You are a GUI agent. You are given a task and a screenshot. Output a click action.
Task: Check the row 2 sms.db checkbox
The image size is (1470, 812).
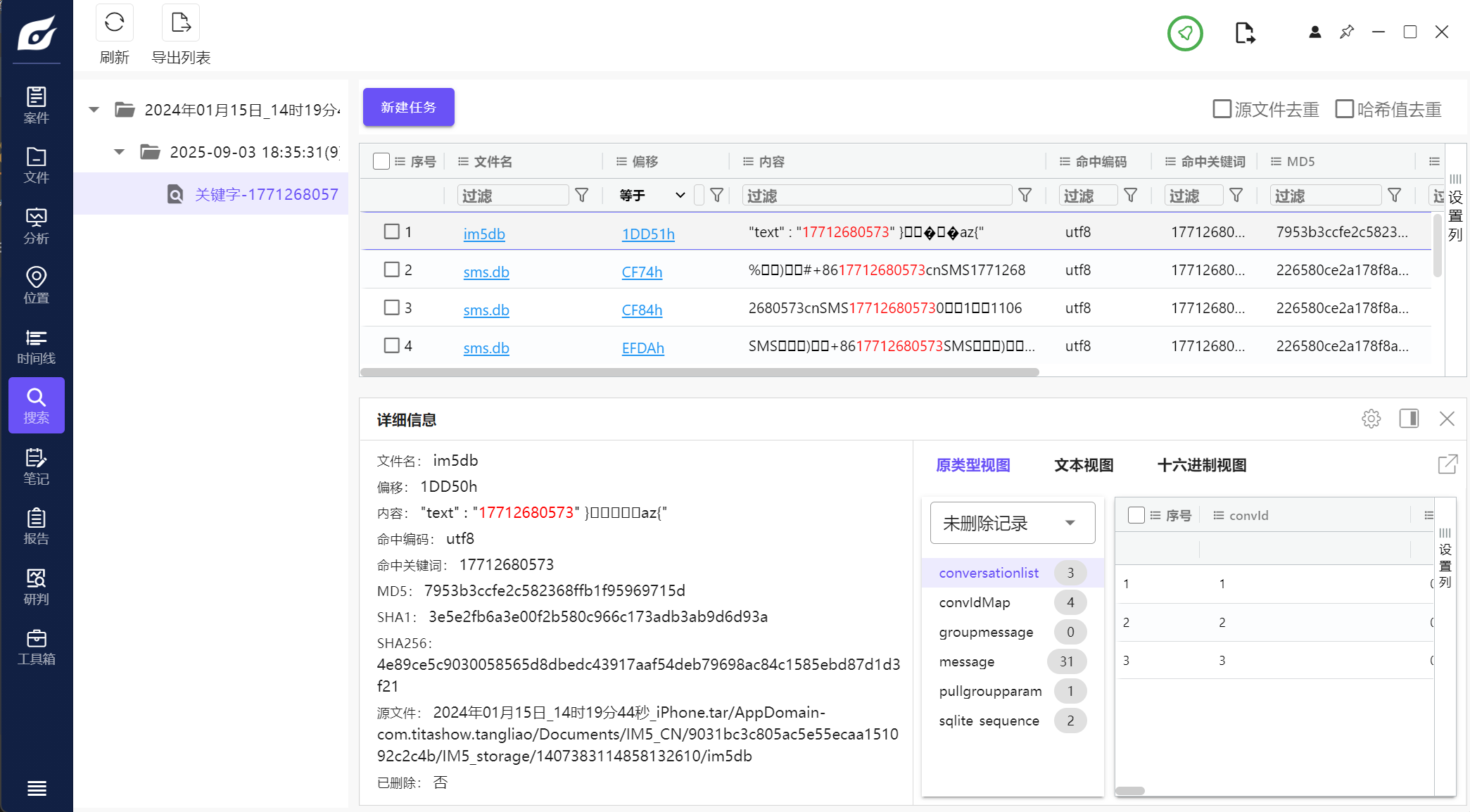[x=391, y=269]
